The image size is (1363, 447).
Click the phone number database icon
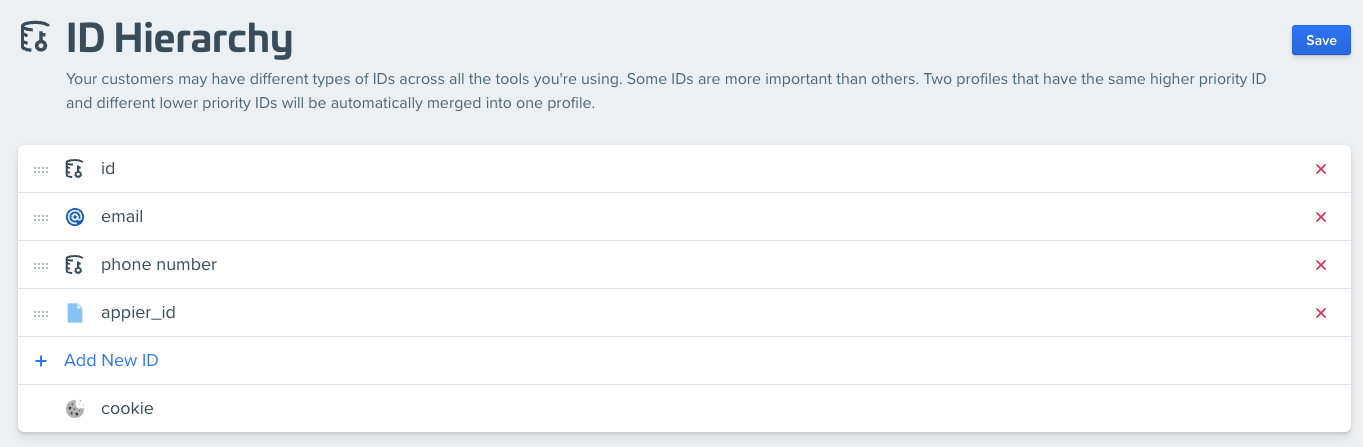click(x=74, y=265)
